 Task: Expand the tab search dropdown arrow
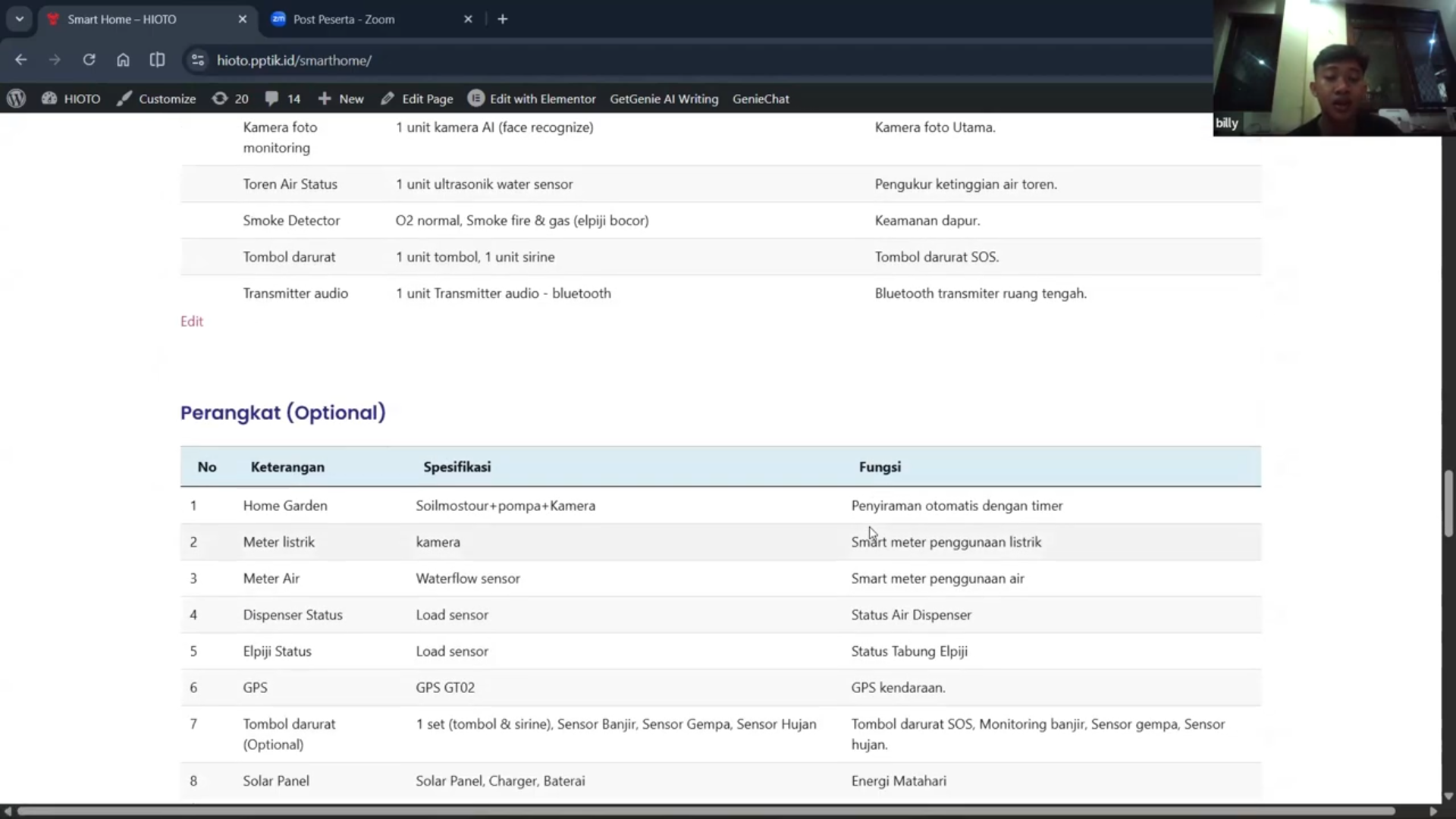[x=20, y=19]
